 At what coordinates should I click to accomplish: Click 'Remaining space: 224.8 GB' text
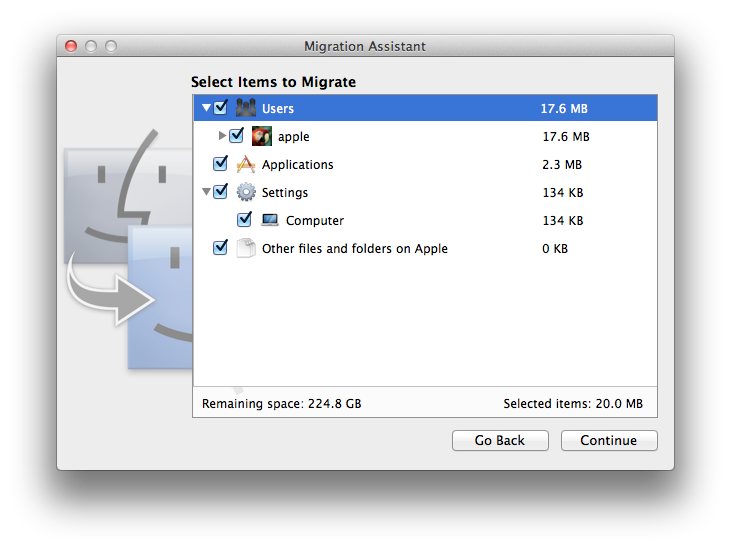282,404
